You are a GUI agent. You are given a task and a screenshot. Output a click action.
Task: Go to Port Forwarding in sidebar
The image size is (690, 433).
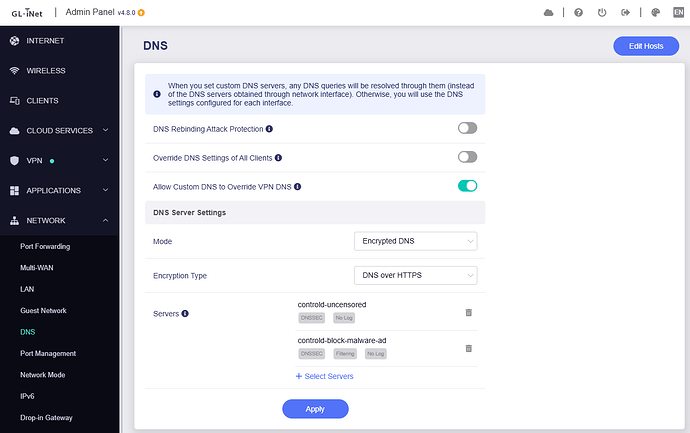(45, 246)
